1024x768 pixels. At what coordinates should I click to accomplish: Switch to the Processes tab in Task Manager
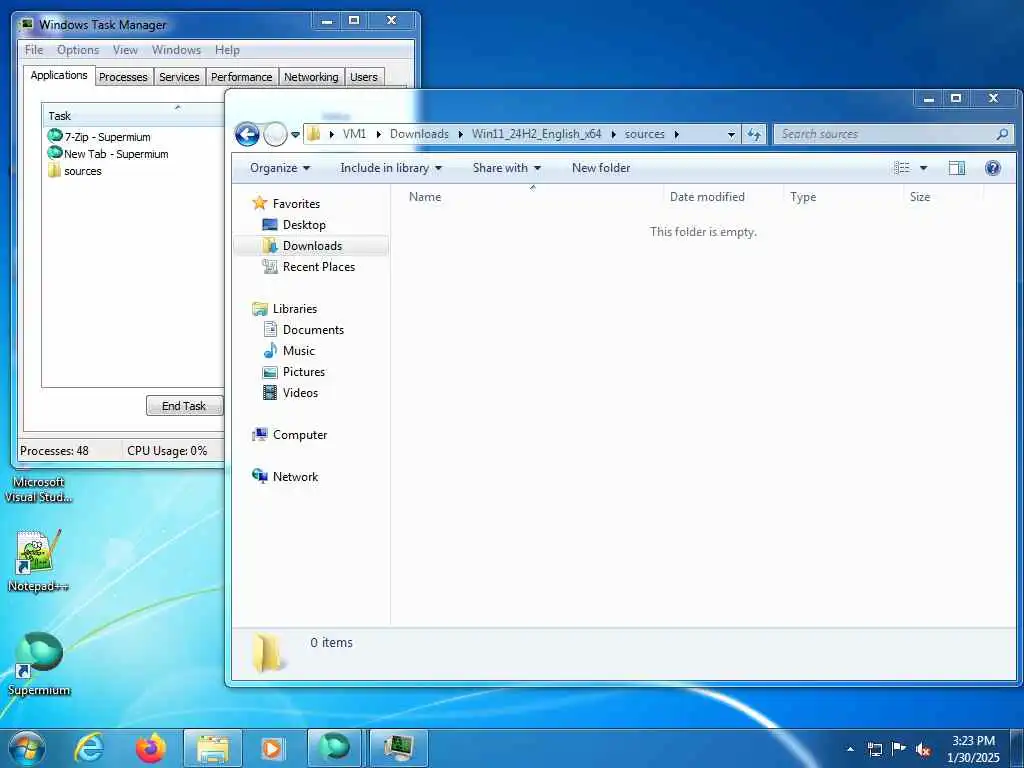123,77
